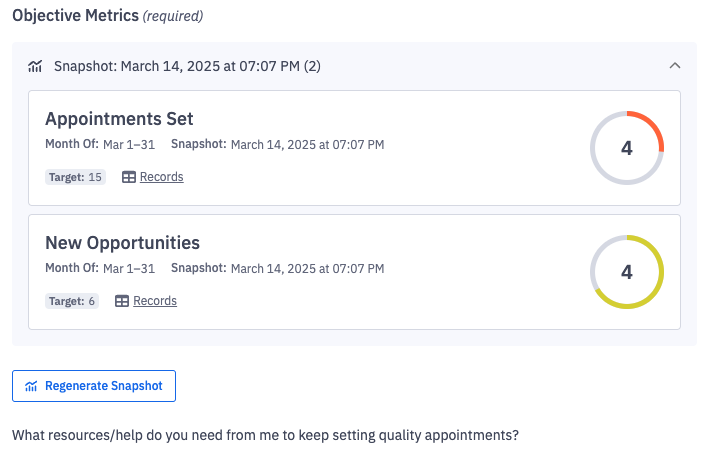Click the Objective Metrics heading
The image size is (709, 454).
pyautogui.click(x=75, y=16)
